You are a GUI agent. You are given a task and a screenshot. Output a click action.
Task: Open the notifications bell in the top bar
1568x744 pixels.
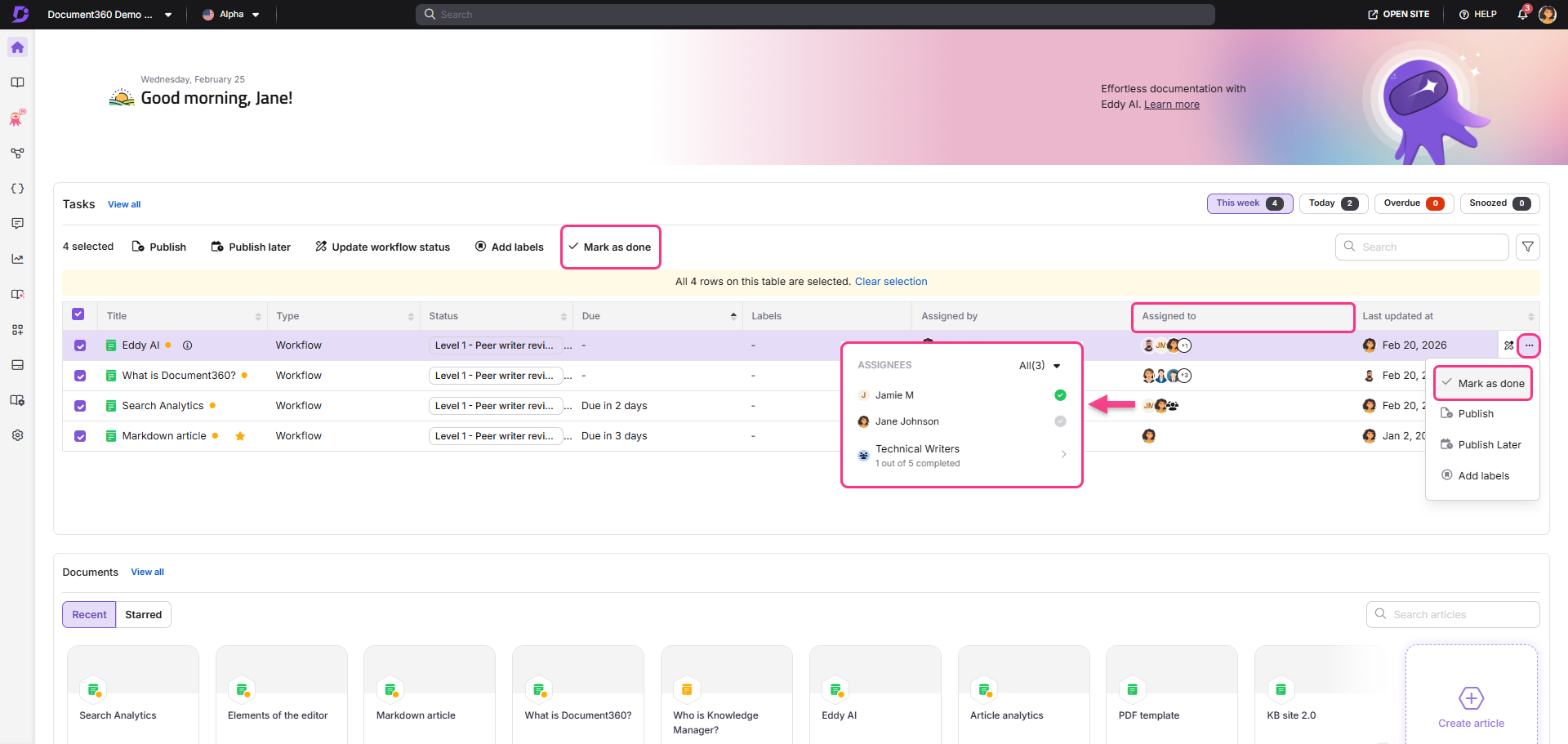tap(1522, 14)
